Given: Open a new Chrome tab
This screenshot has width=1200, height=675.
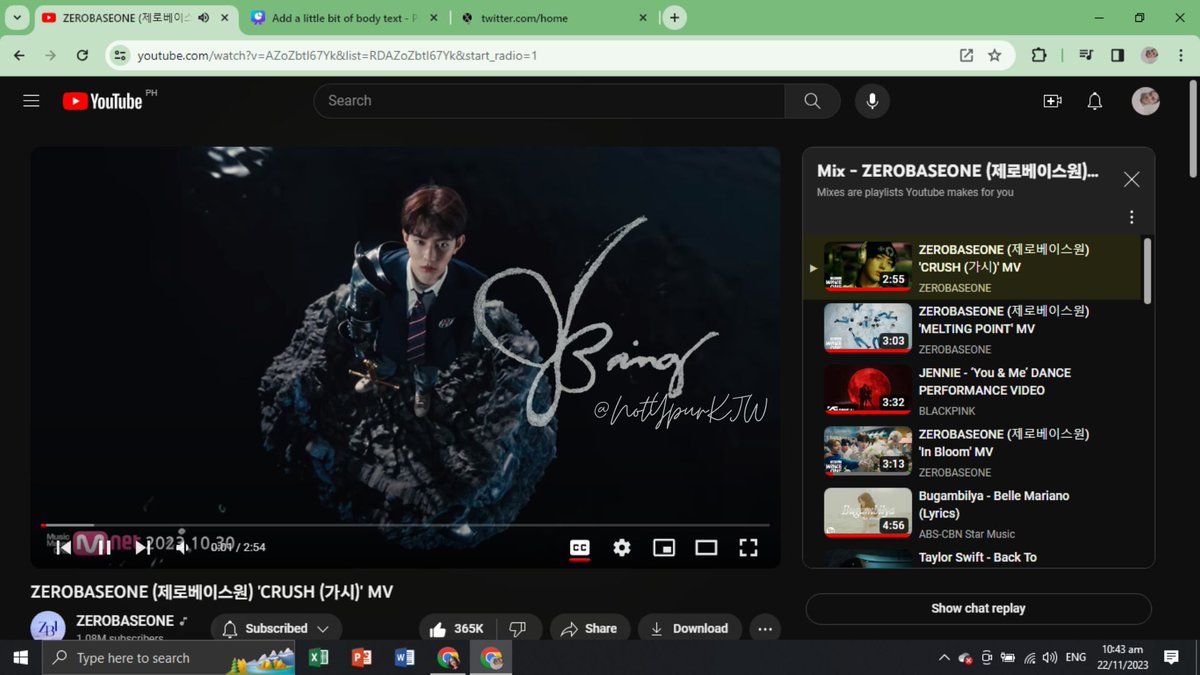Looking at the screenshot, I should pyautogui.click(x=675, y=18).
